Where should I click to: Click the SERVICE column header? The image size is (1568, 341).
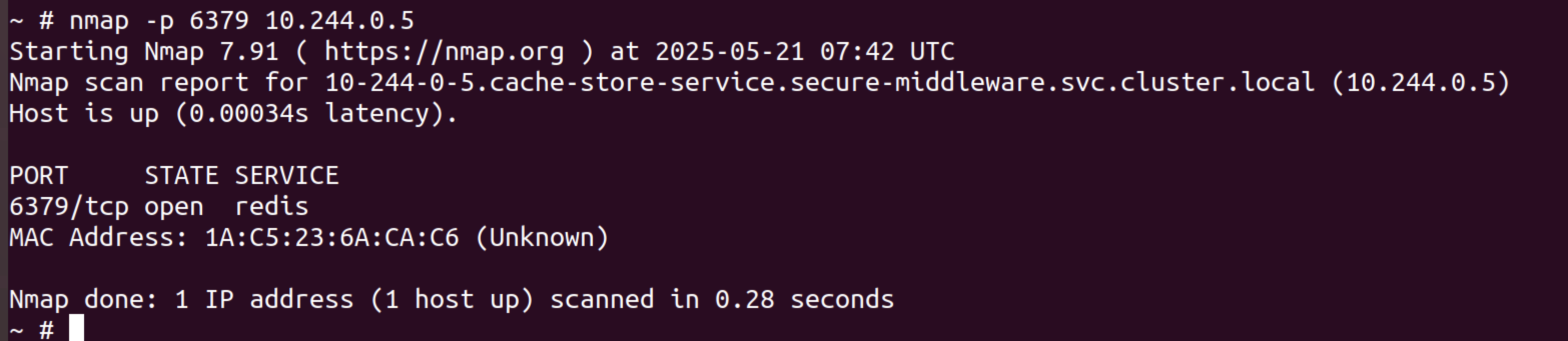tap(286, 175)
